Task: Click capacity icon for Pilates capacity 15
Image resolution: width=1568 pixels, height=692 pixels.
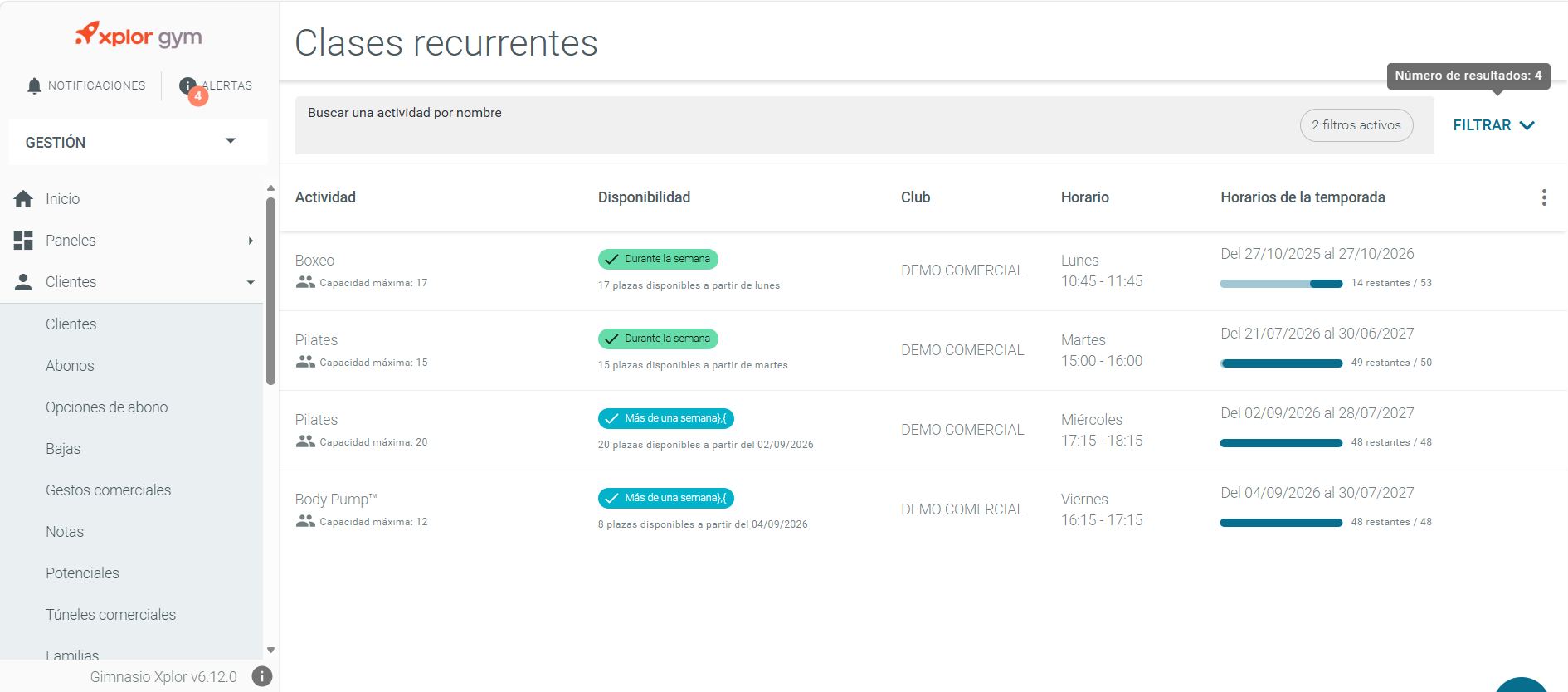Action: click(305, 362)
